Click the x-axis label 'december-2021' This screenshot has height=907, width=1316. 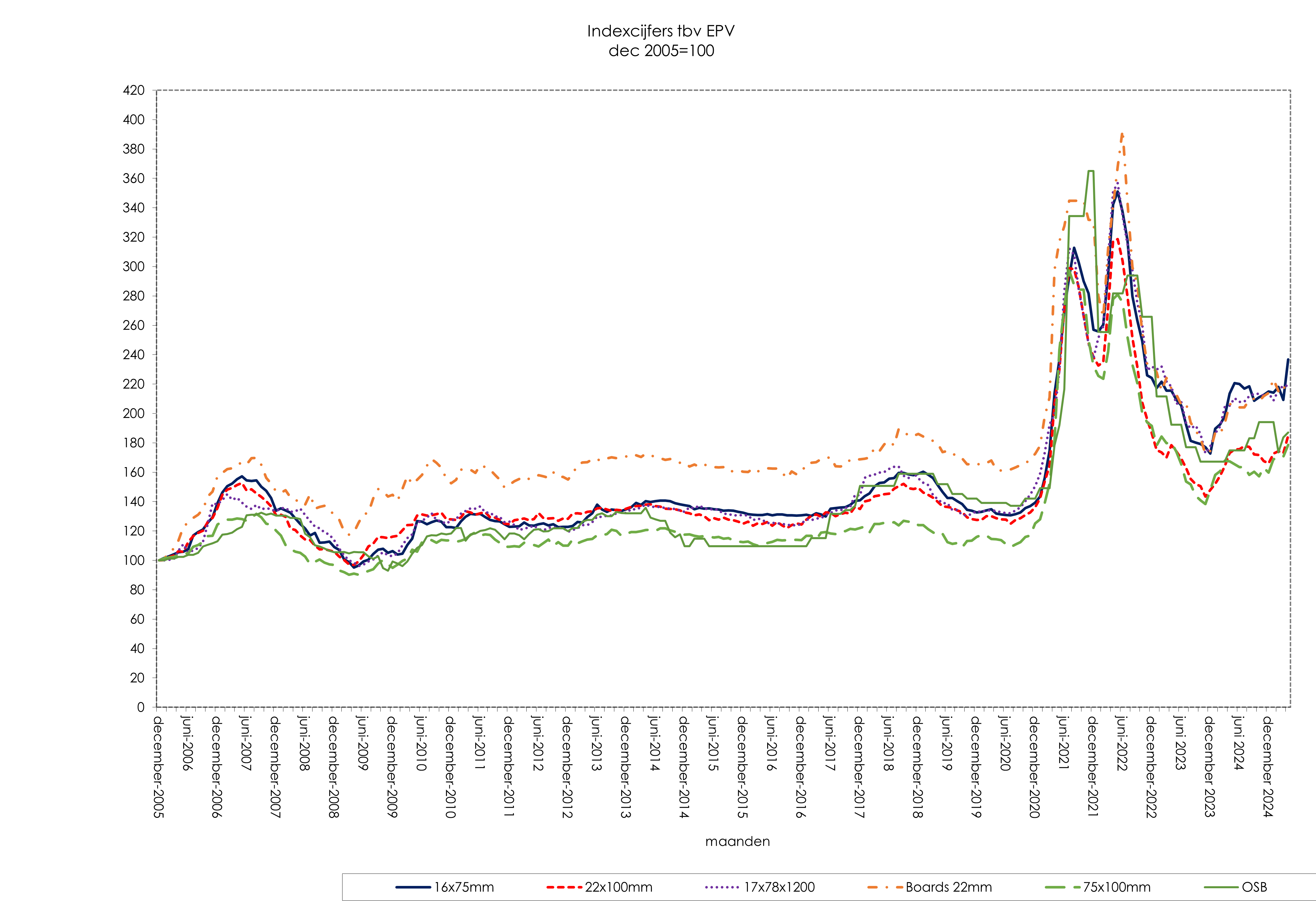(1093, 767)
